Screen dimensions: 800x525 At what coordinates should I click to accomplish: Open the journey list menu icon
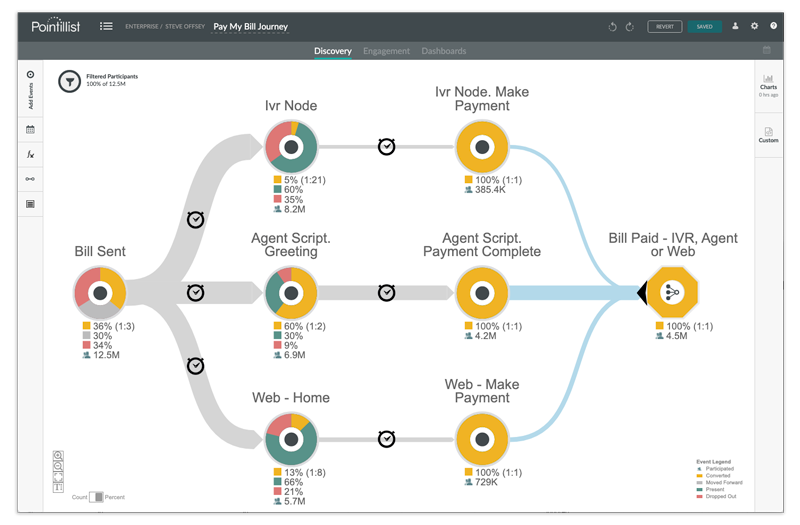click(106, 26)
